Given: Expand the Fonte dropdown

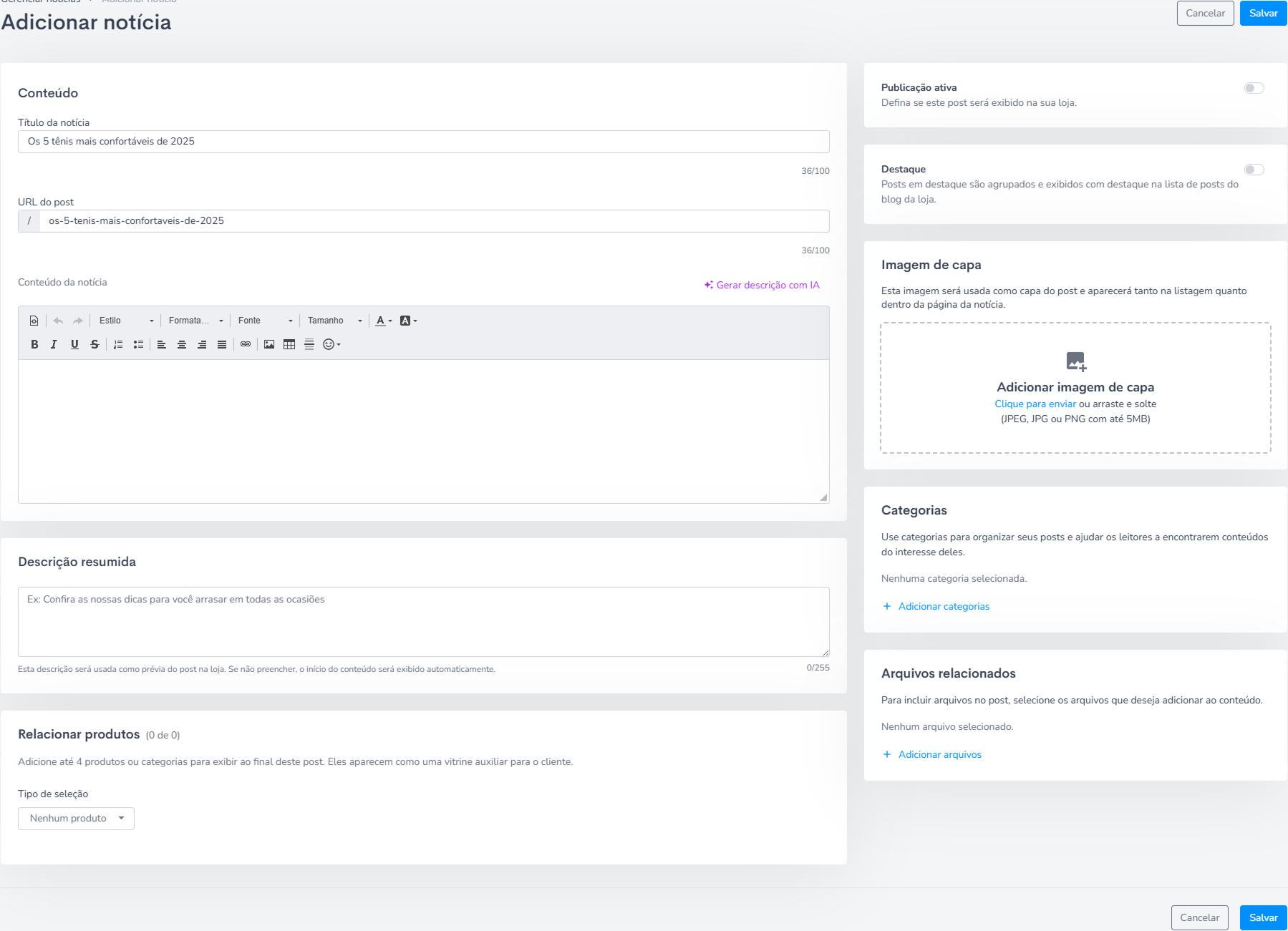Looking at the screenshot, I should [265, 321].
